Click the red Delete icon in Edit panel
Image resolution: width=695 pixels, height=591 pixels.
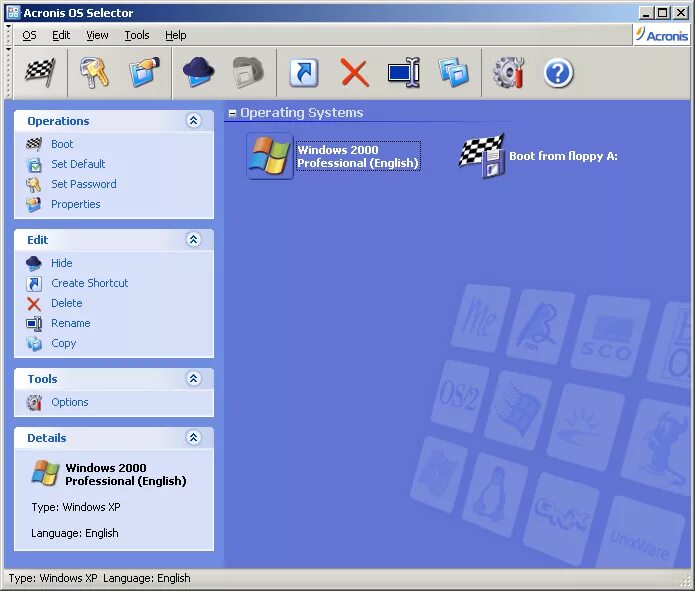point(34,304)
